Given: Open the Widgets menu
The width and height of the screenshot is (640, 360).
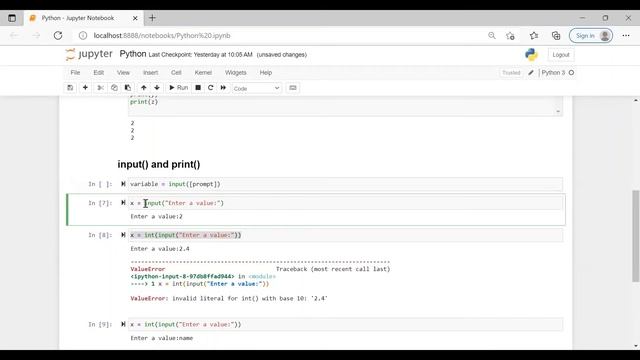Looking at the screenshot, I should tap(236, 73).
